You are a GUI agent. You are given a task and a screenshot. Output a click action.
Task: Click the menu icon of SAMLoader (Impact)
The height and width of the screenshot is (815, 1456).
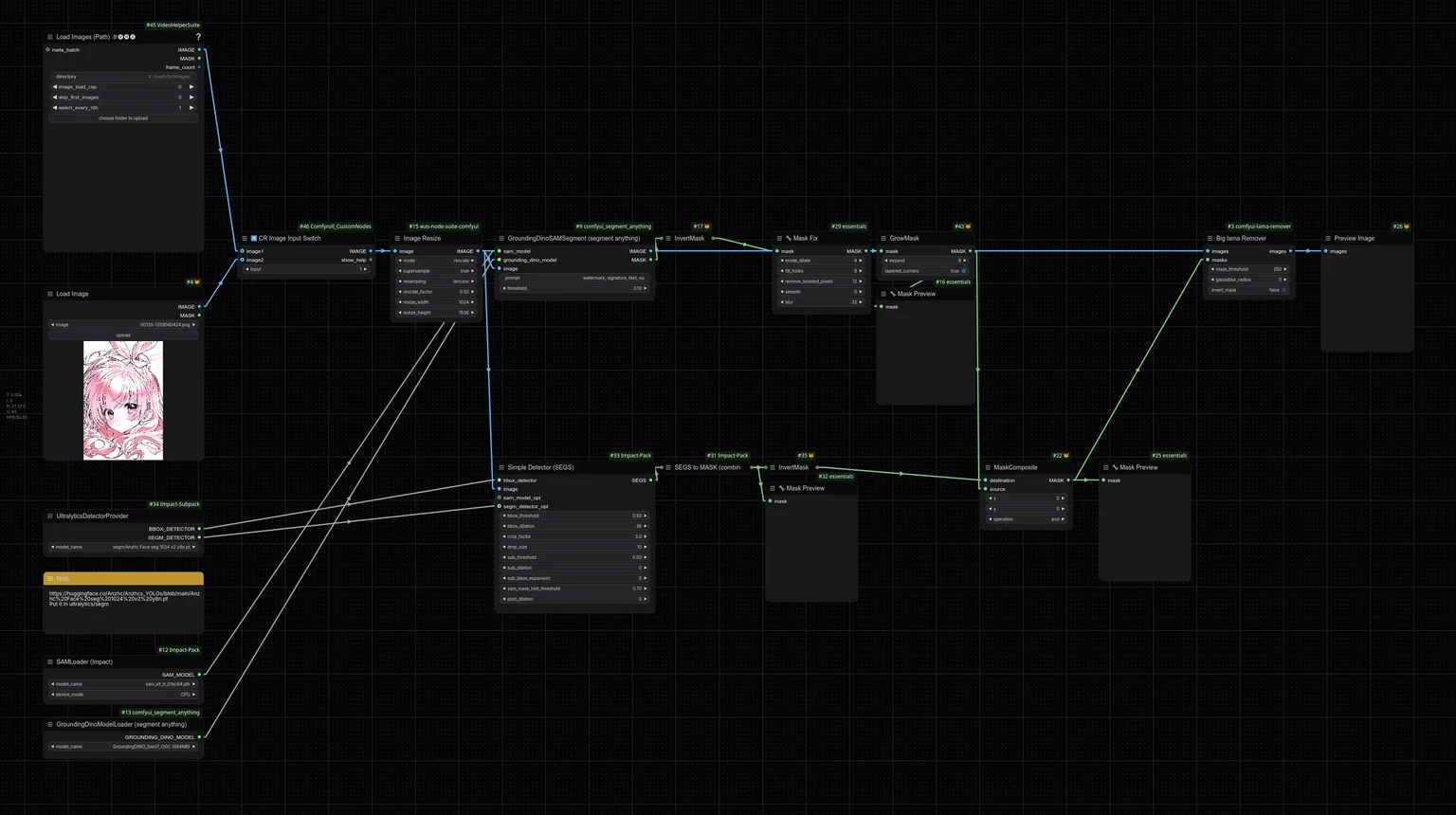(x=50, y=662)
